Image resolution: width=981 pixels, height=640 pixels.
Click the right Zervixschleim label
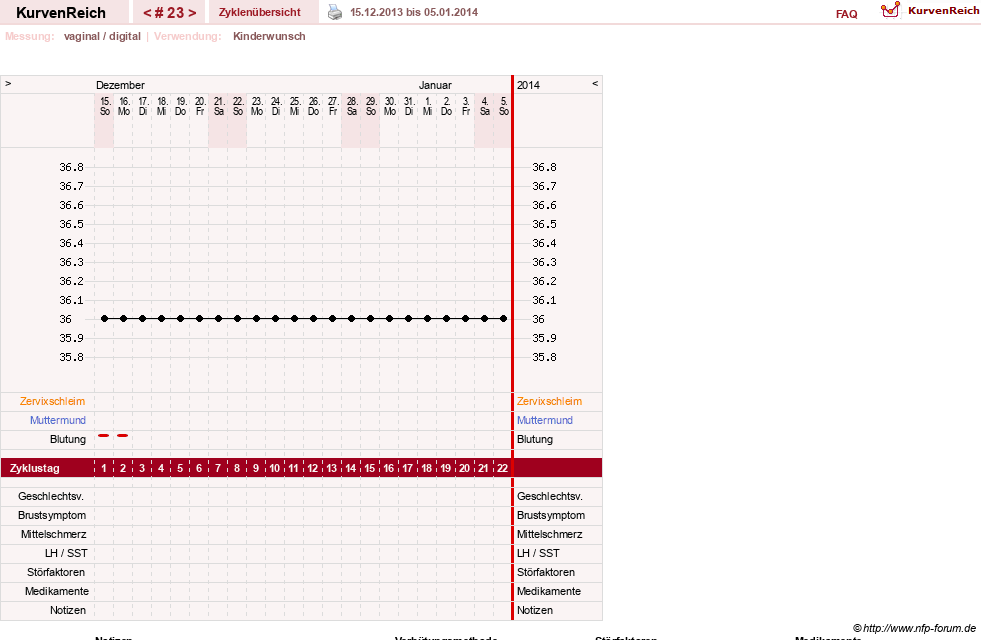549,401
